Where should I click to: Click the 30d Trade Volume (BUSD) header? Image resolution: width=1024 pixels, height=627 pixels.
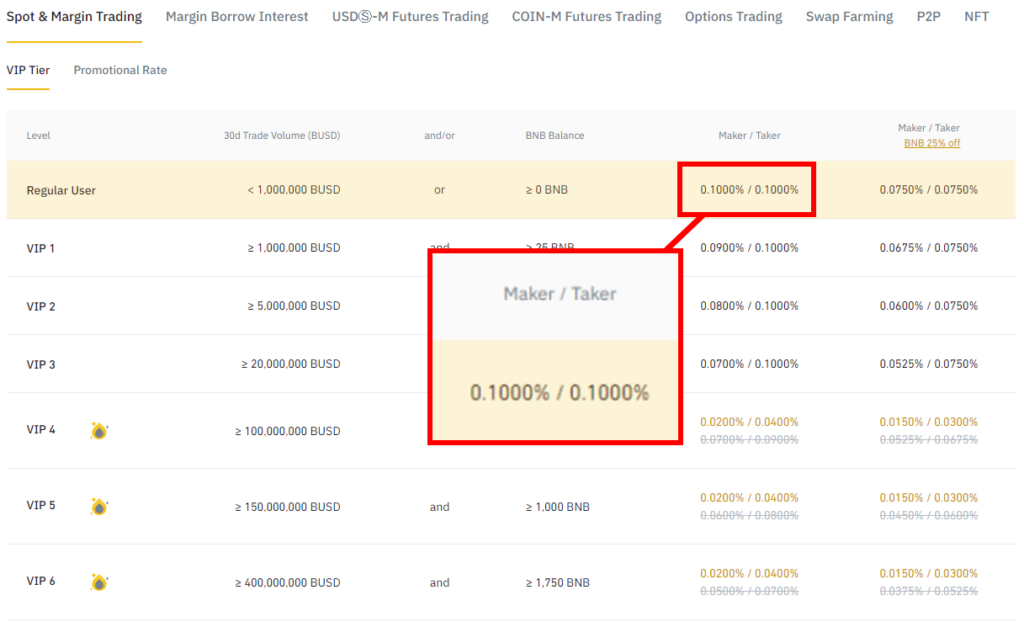[281, 135]
